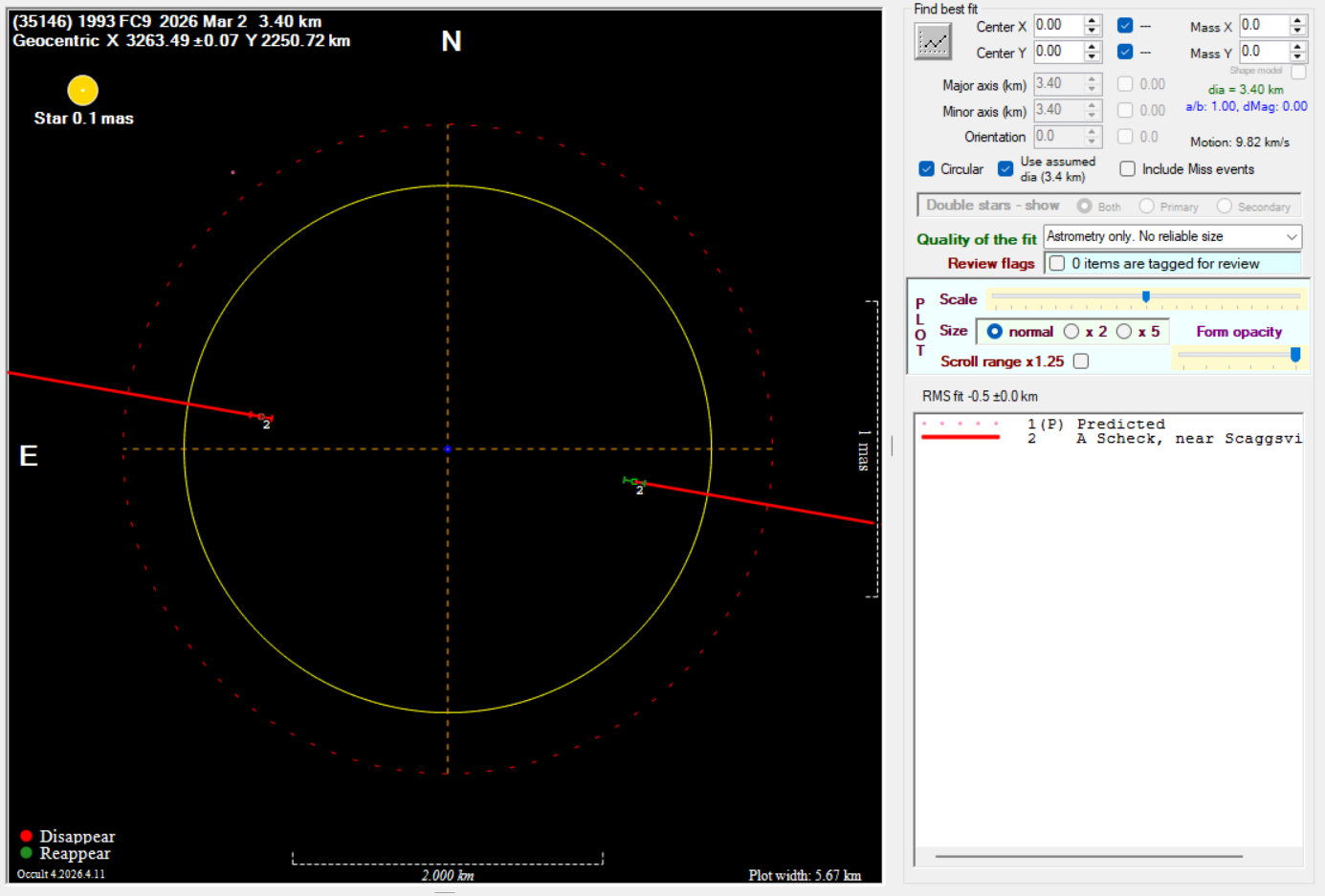Screen dimensions: 1325x896
Task: Decrease Center Y using the down arrow
Action: pos(1092,57)
